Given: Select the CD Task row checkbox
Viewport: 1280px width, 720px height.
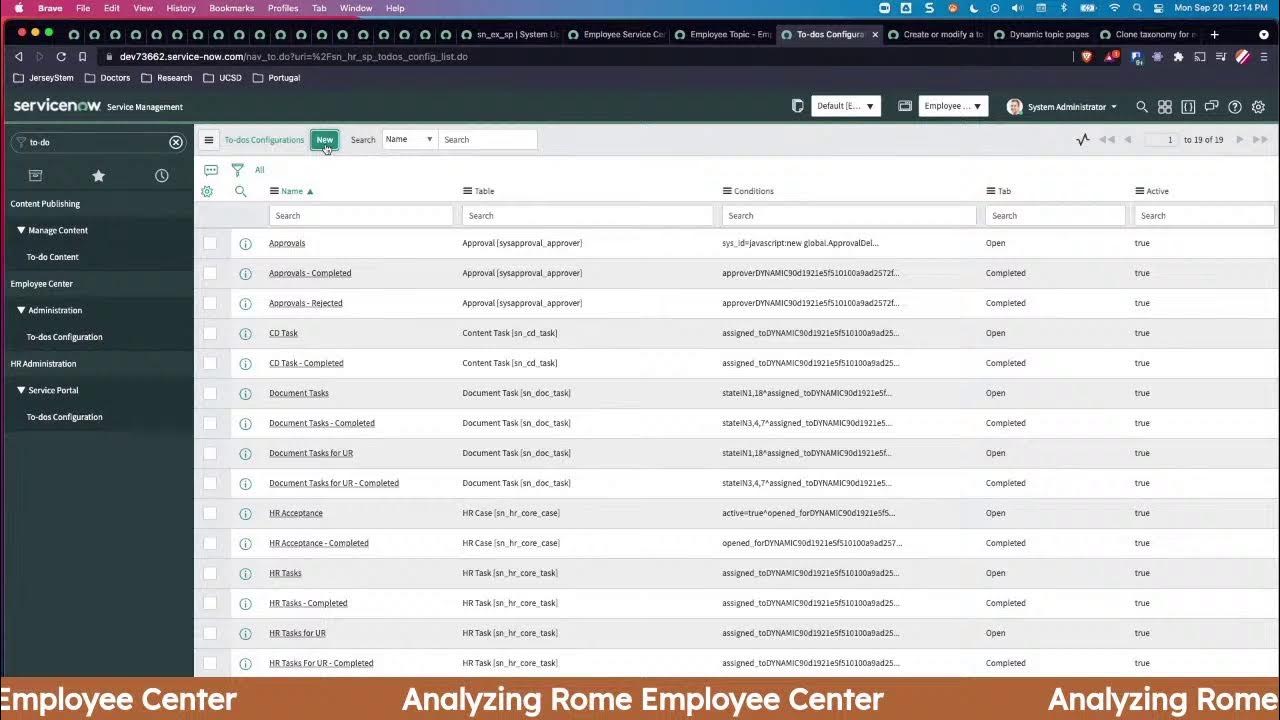Looking at the screenshot, I should click(x=210, y=333).
